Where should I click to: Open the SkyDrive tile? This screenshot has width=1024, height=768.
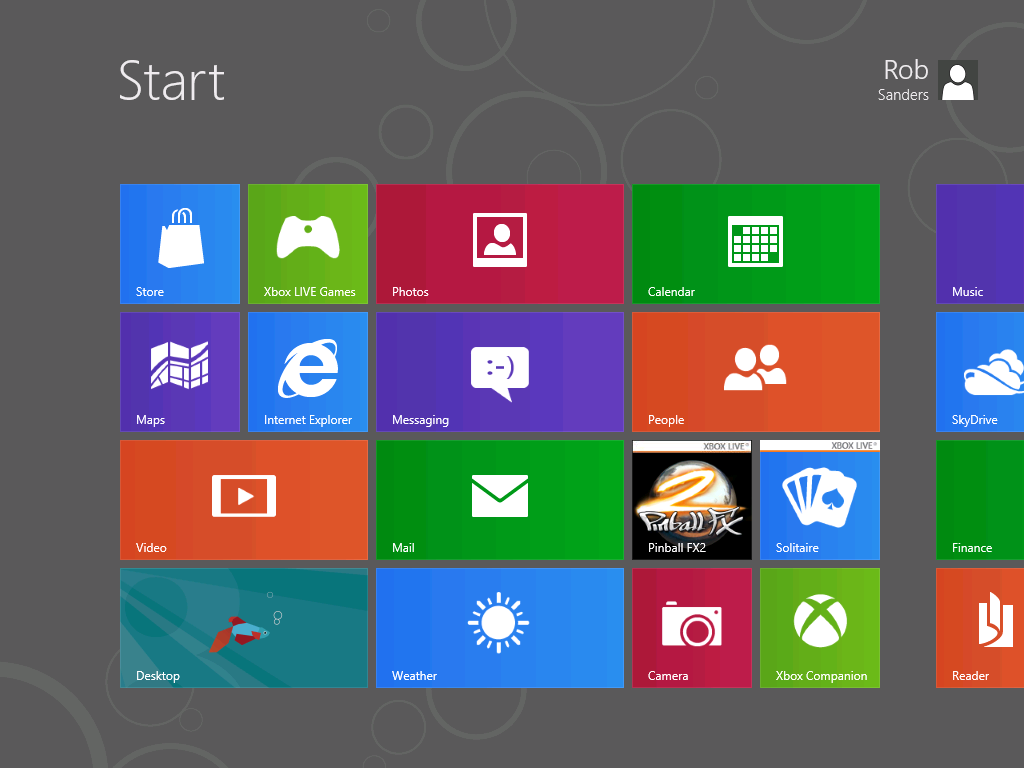click(x=980, y=371)
